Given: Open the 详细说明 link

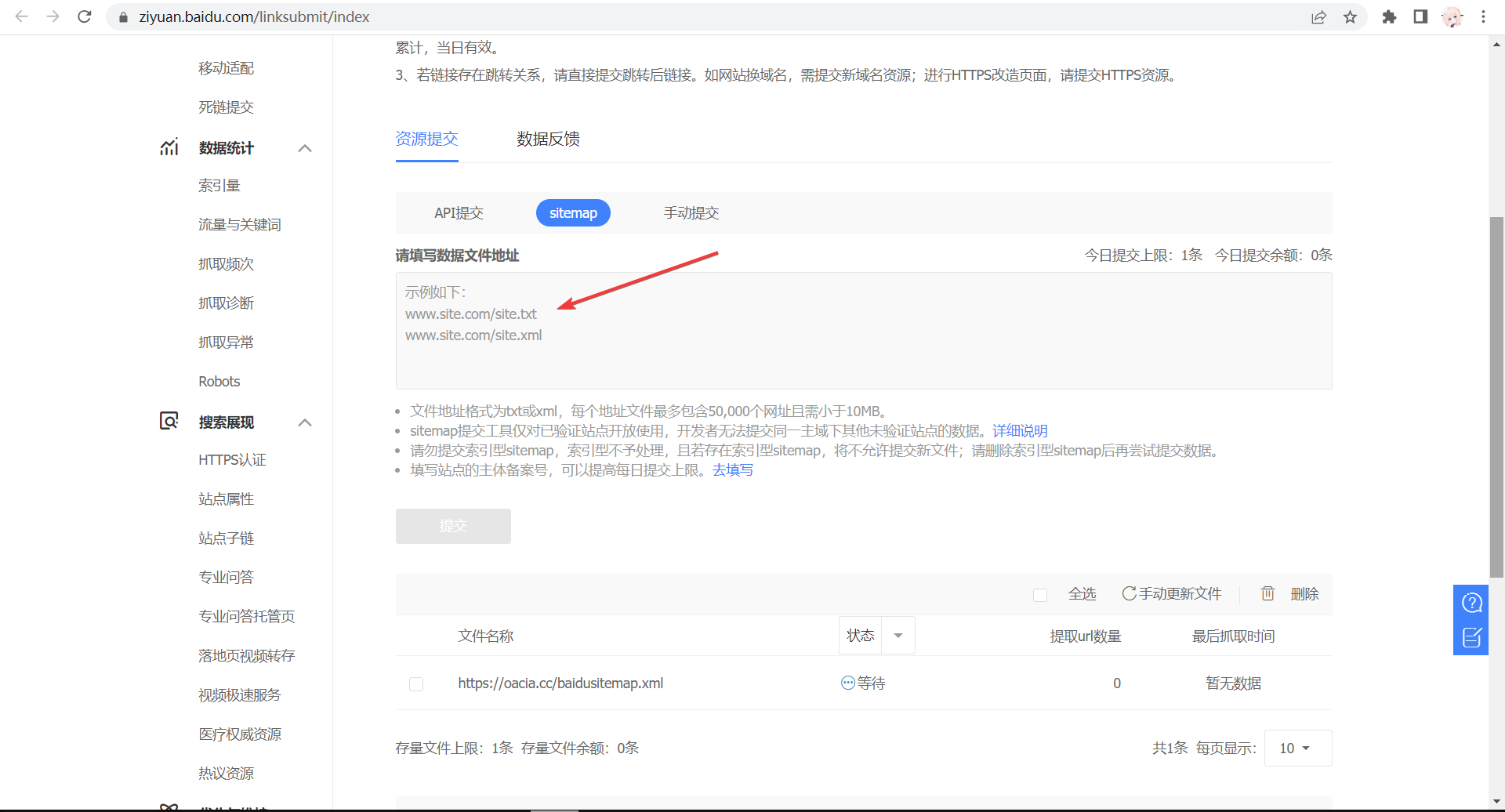Looking at the screenshot, I should pos(1020,431).
